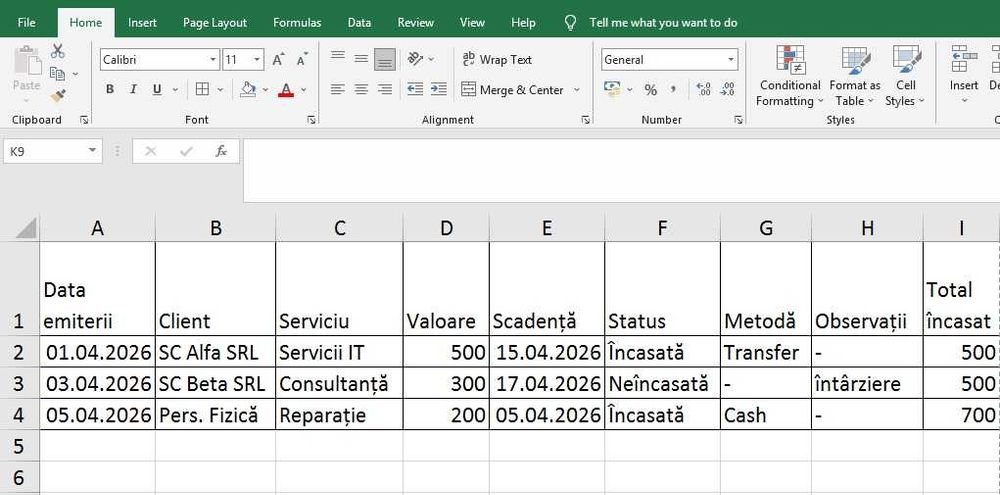Click the Increase Indent icon
This screenshot has width=1000, height=495.
(438, 89)
